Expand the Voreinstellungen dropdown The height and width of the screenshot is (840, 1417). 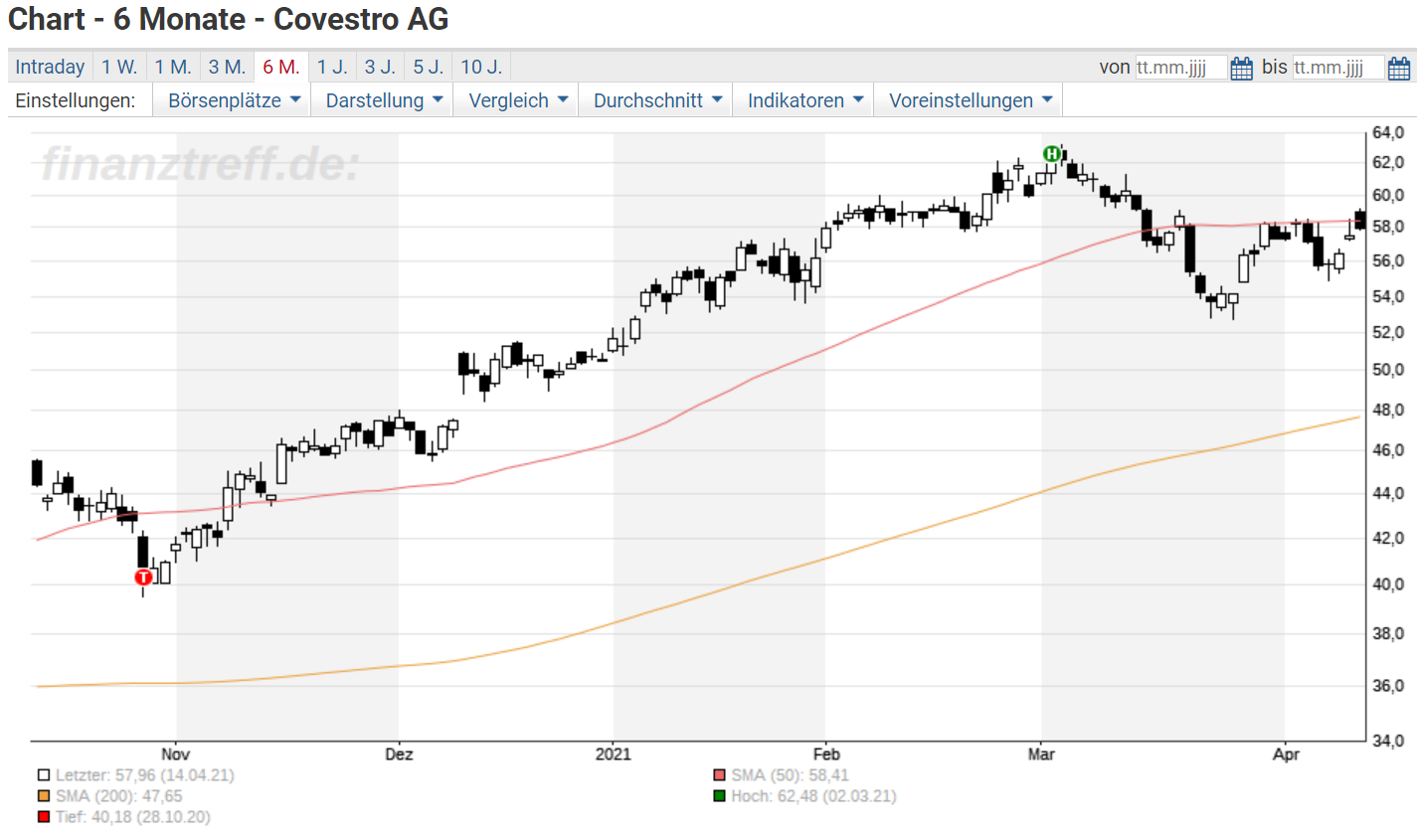[x=969, y=100]
